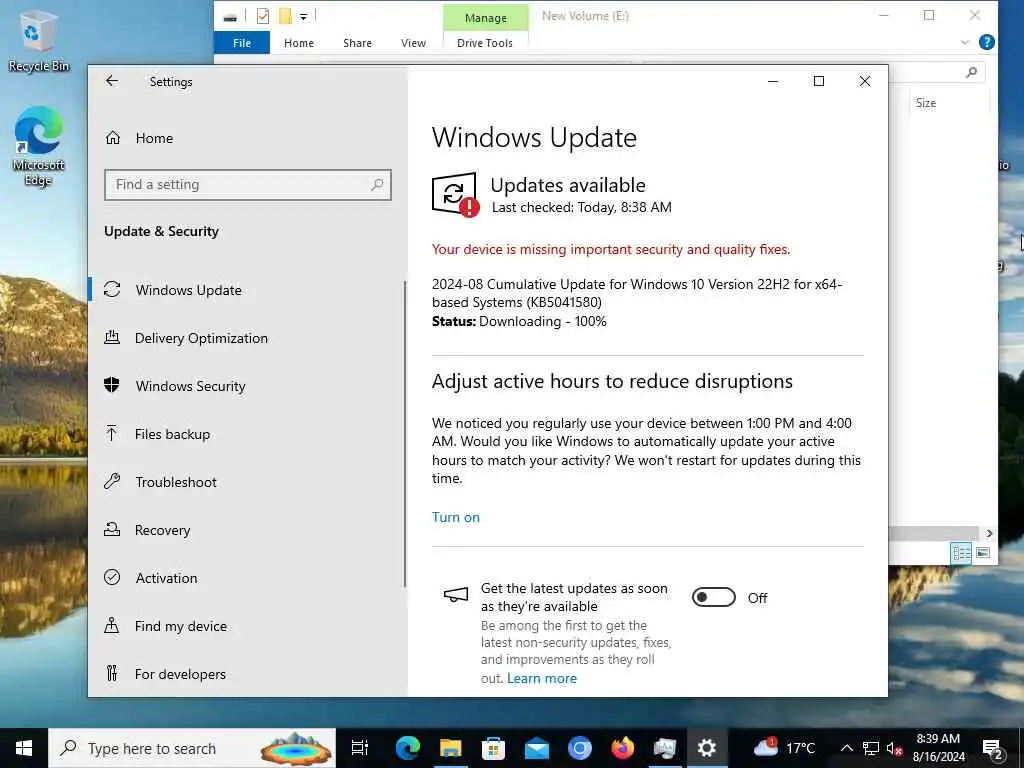Open File Explorer from taskbar
The width and height of the screenshot is (1024, 768).
coord(451,748)
